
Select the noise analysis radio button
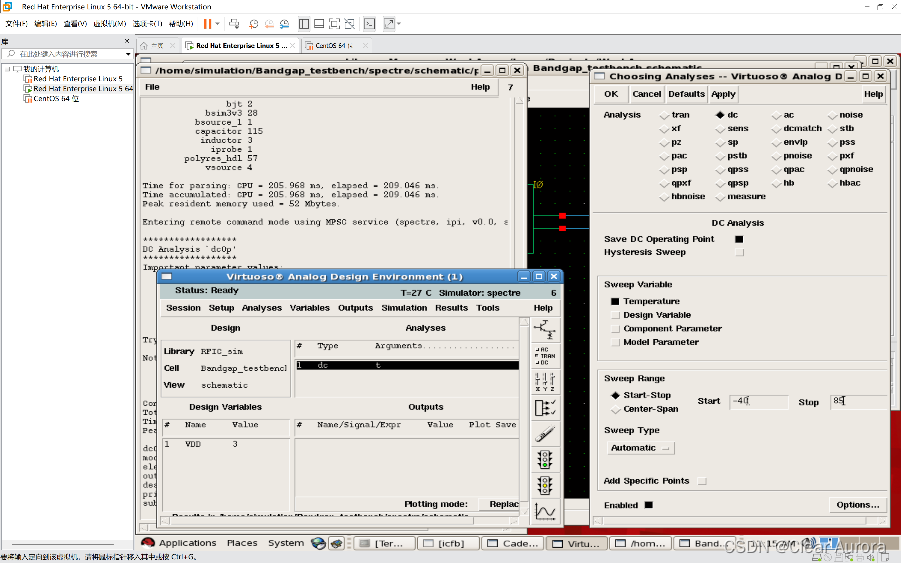pyautogui.click(x=832, y=115)
